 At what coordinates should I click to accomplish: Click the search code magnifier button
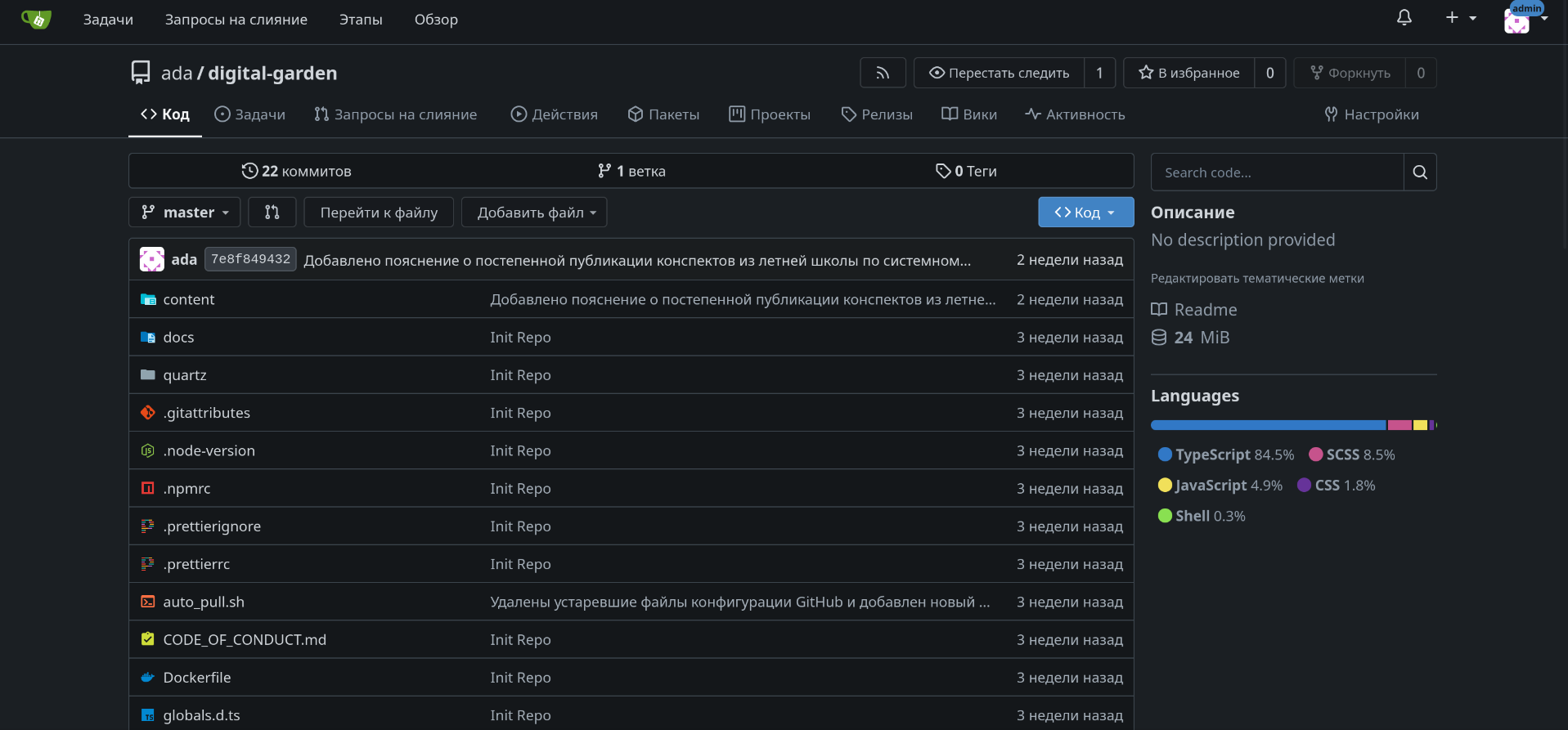[x=1420, y=172]
